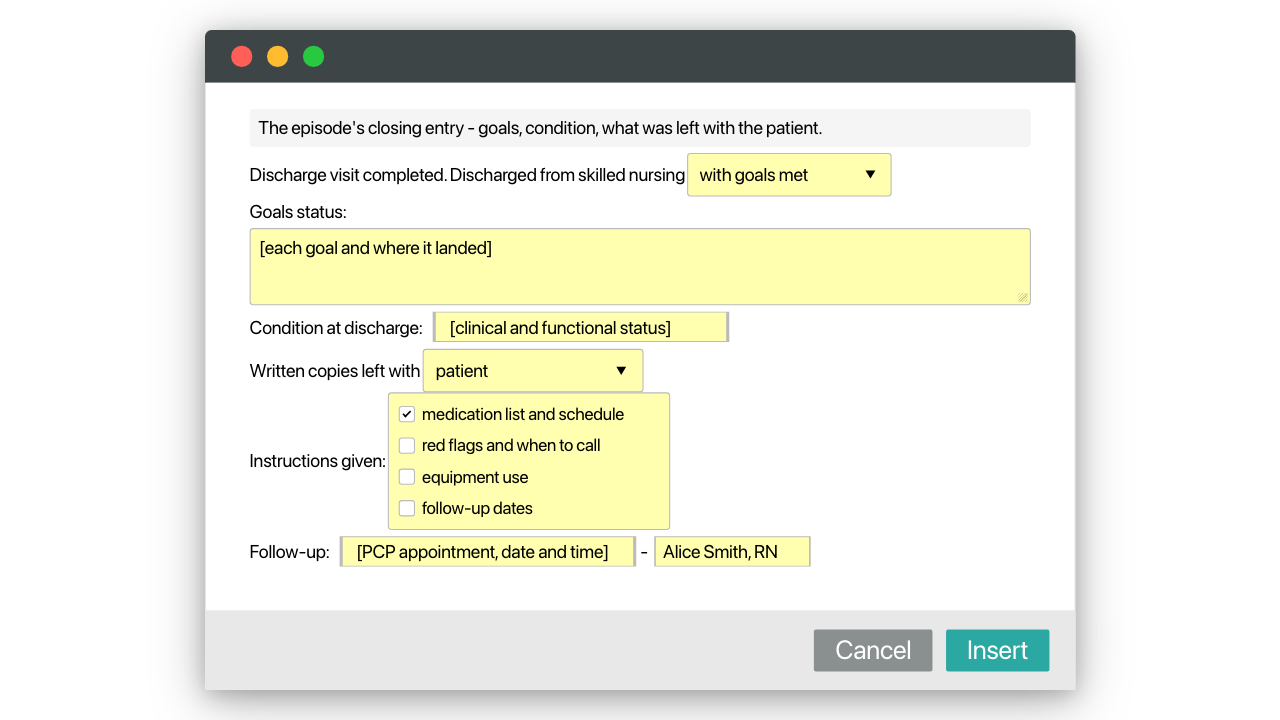Screen dimensions: 1280x720
Task: Edit the Alice Smith, RN signature field
Action: point(732,552)
